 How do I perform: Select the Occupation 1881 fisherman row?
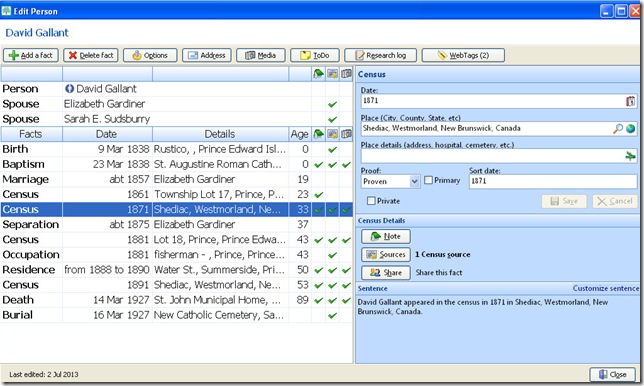point(177,255)
